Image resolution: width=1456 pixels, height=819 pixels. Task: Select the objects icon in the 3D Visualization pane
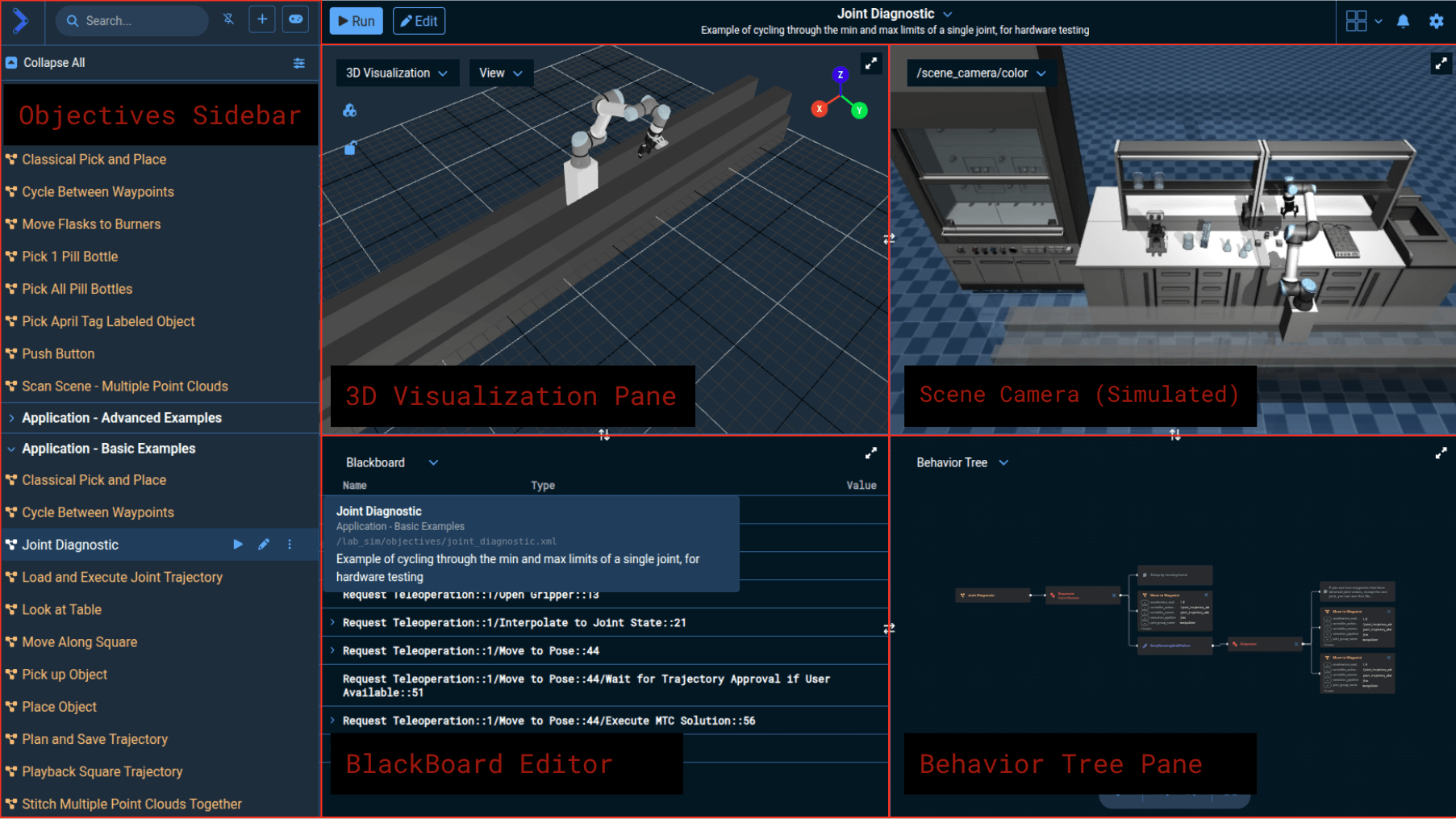(349, 111)
